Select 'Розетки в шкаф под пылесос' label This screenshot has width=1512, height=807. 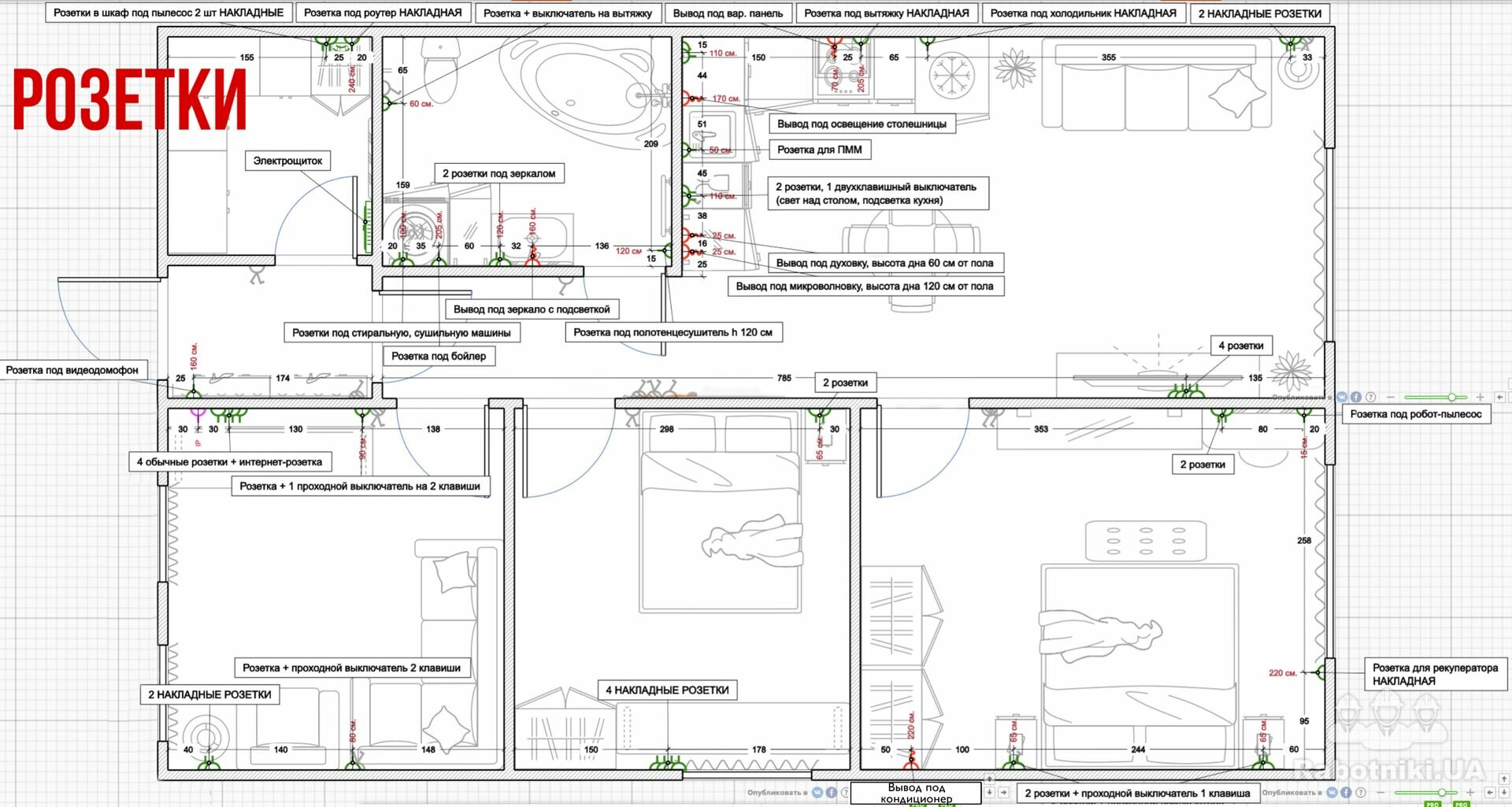coord(169,13)
